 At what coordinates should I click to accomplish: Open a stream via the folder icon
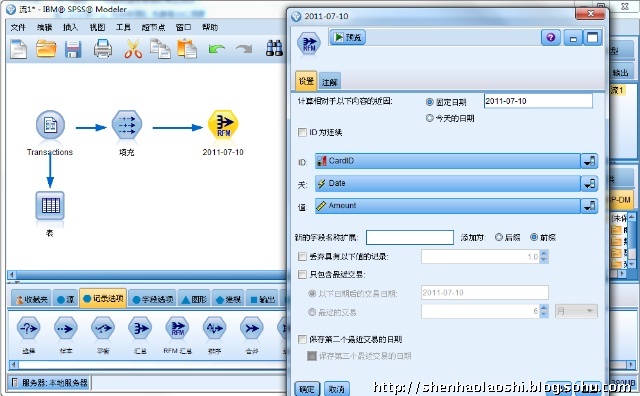point(46,49)
